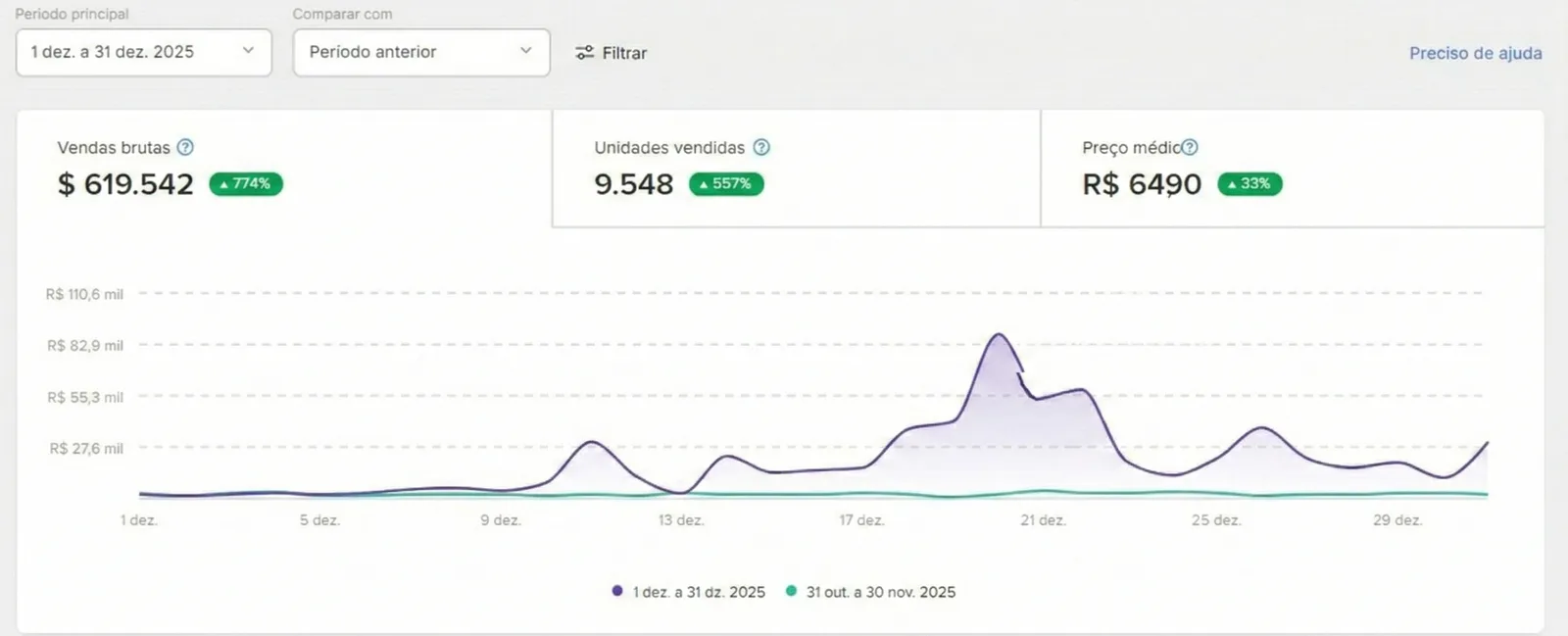This screenshot has height=636, width=1568.
Task: Click the 25 dez. axis label
Action: click(x=1216, y=520)
